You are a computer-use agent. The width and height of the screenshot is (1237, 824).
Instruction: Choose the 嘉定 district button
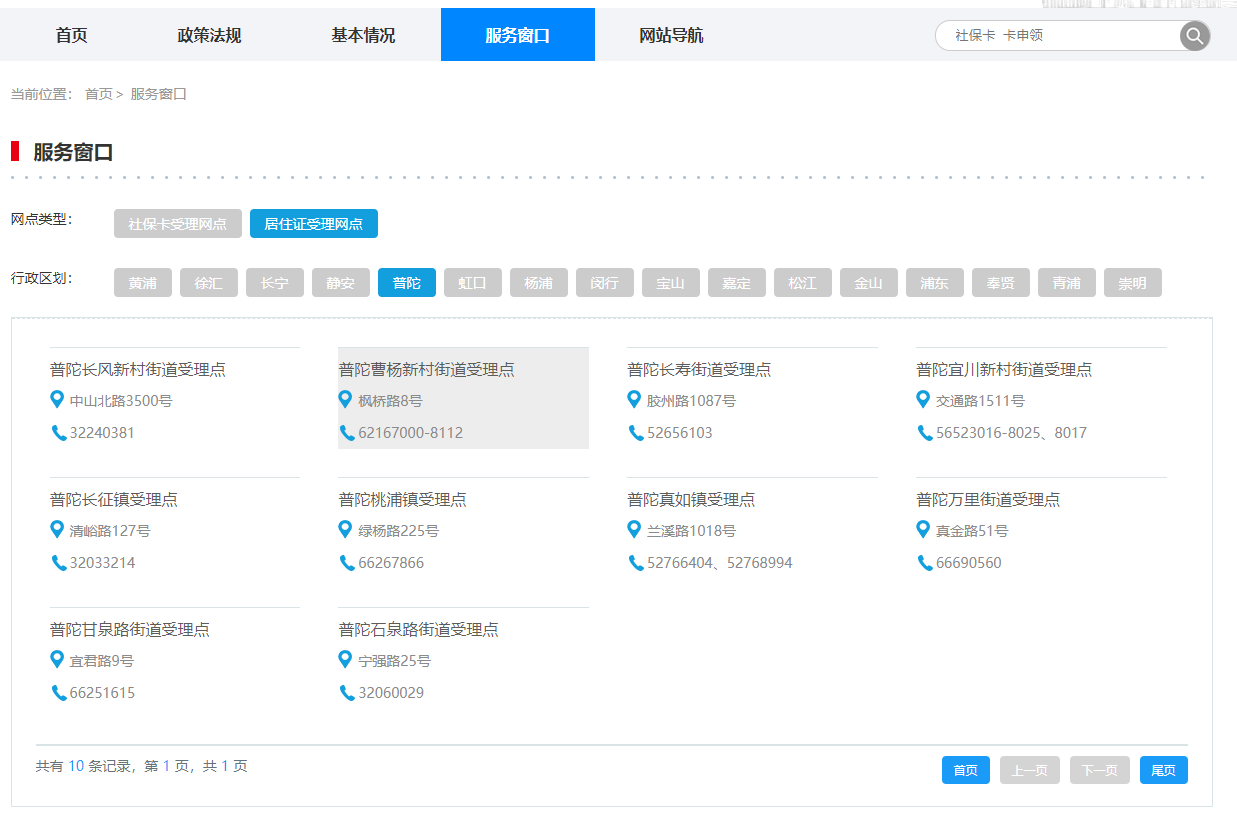point(737,283)
